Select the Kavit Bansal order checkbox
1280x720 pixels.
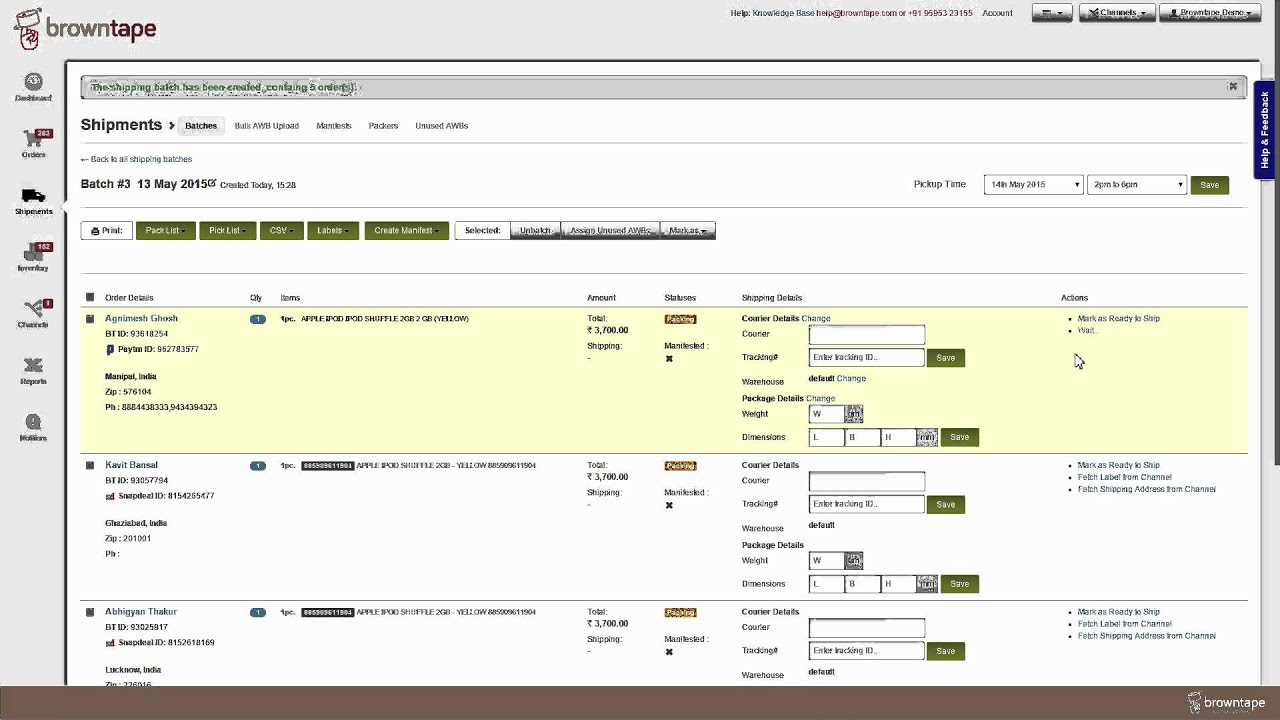point(90,466)
